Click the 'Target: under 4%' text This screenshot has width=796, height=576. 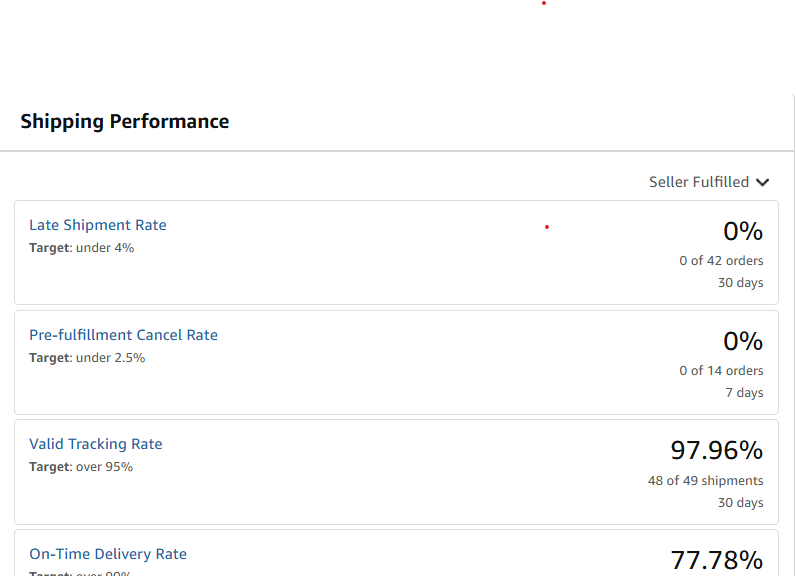(x=82, y=248)
